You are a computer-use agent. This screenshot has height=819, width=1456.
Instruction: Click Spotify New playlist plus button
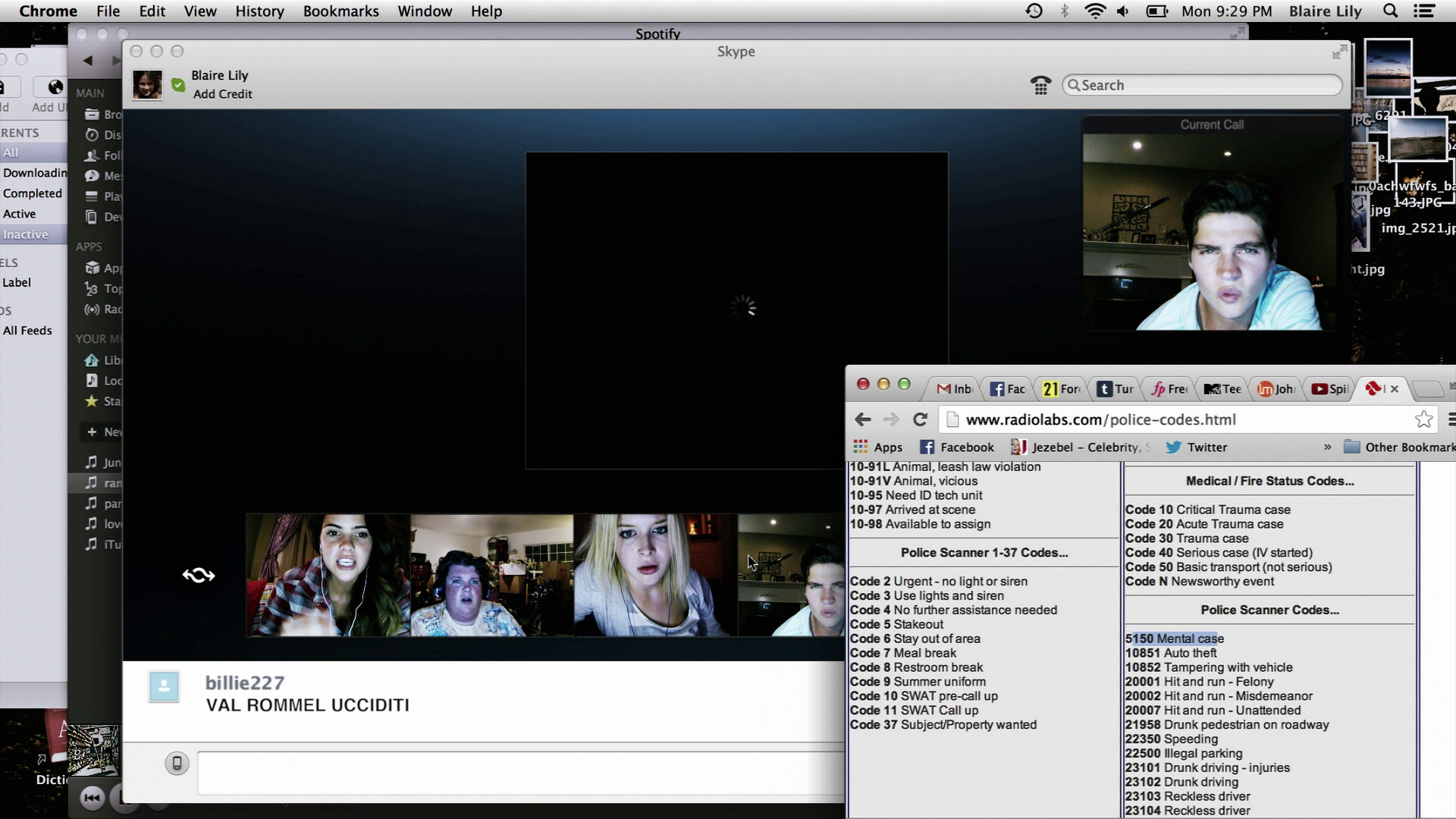[92, 431]
